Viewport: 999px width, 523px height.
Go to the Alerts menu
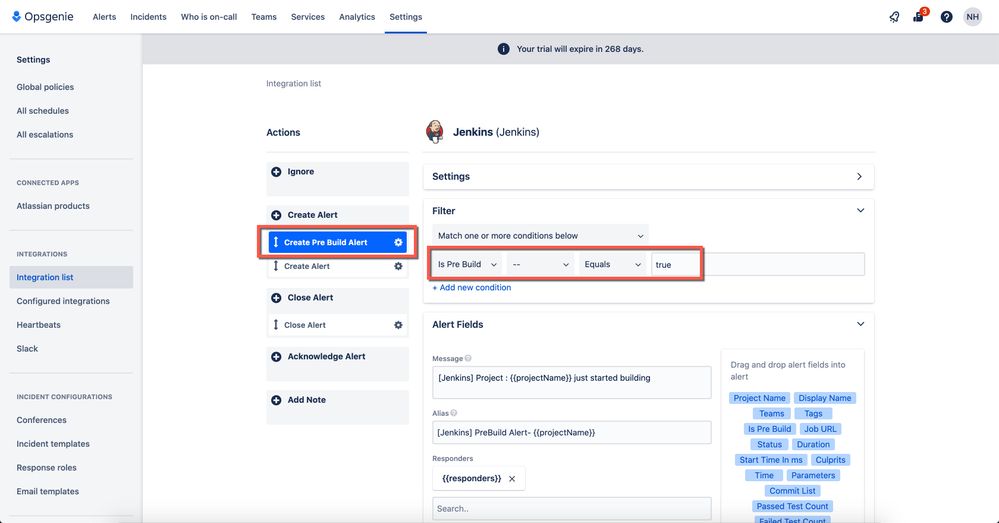click(104, 17)
